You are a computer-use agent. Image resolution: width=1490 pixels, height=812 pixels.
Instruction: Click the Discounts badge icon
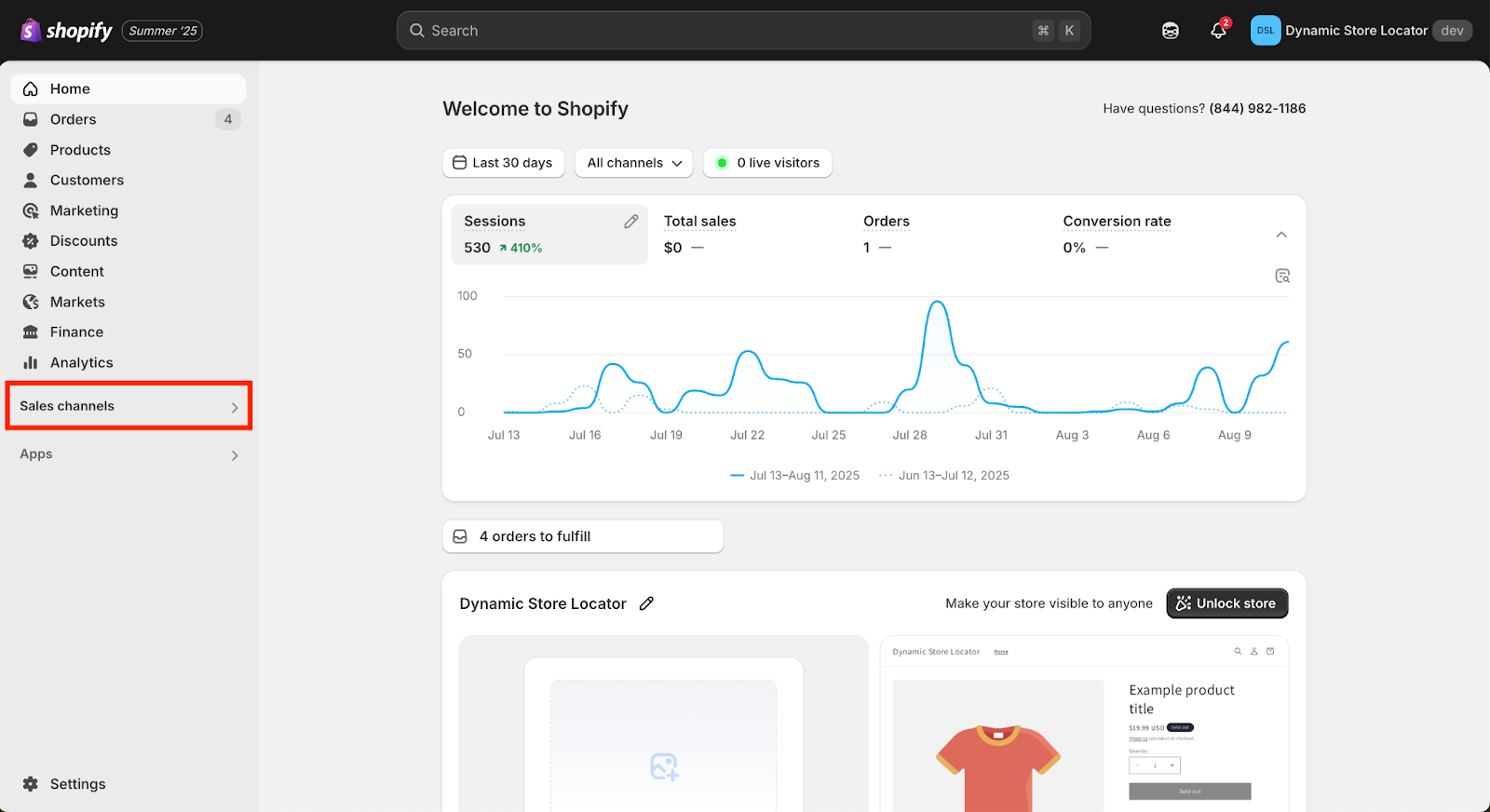tap(31, 241)
